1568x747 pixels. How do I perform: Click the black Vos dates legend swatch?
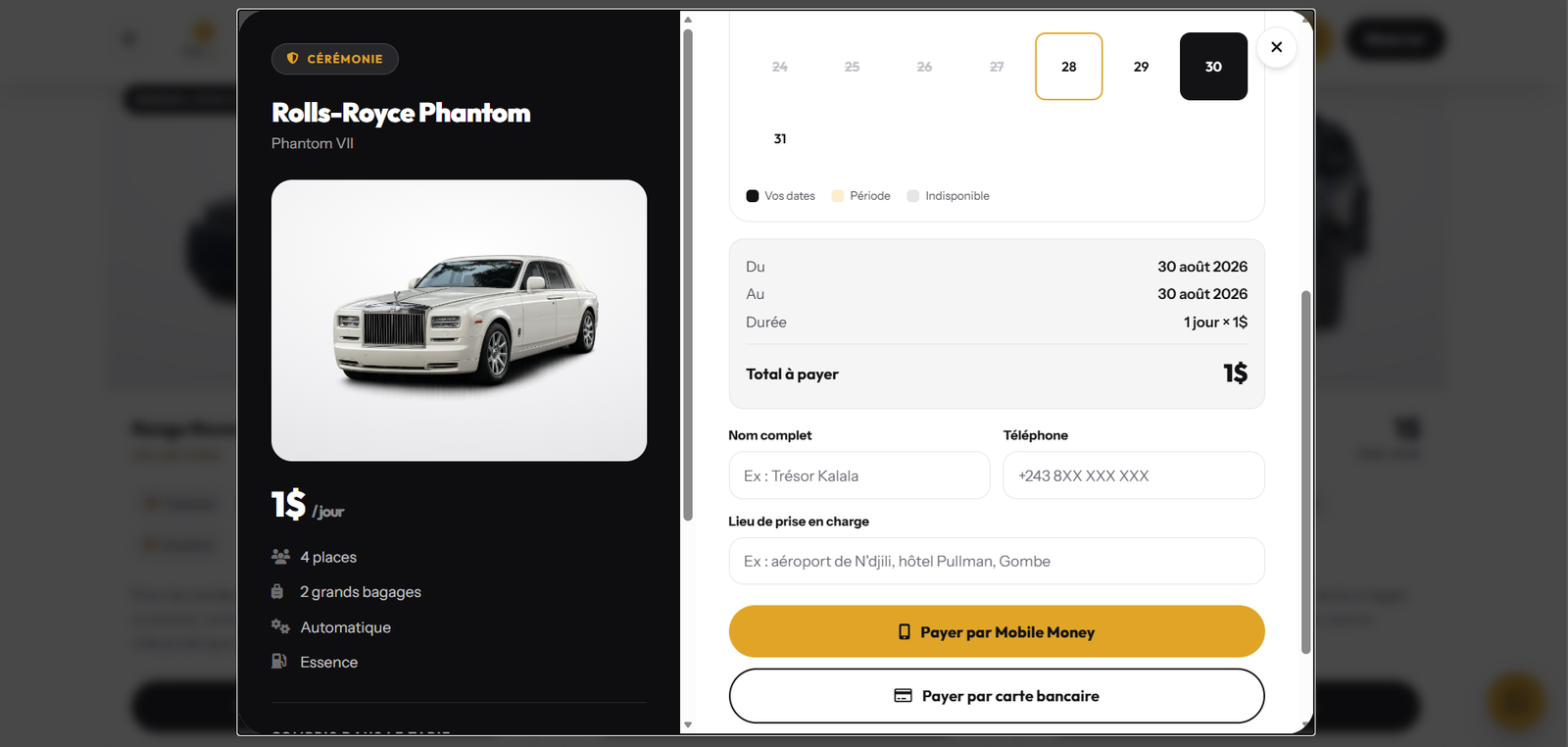click(753, 196)
